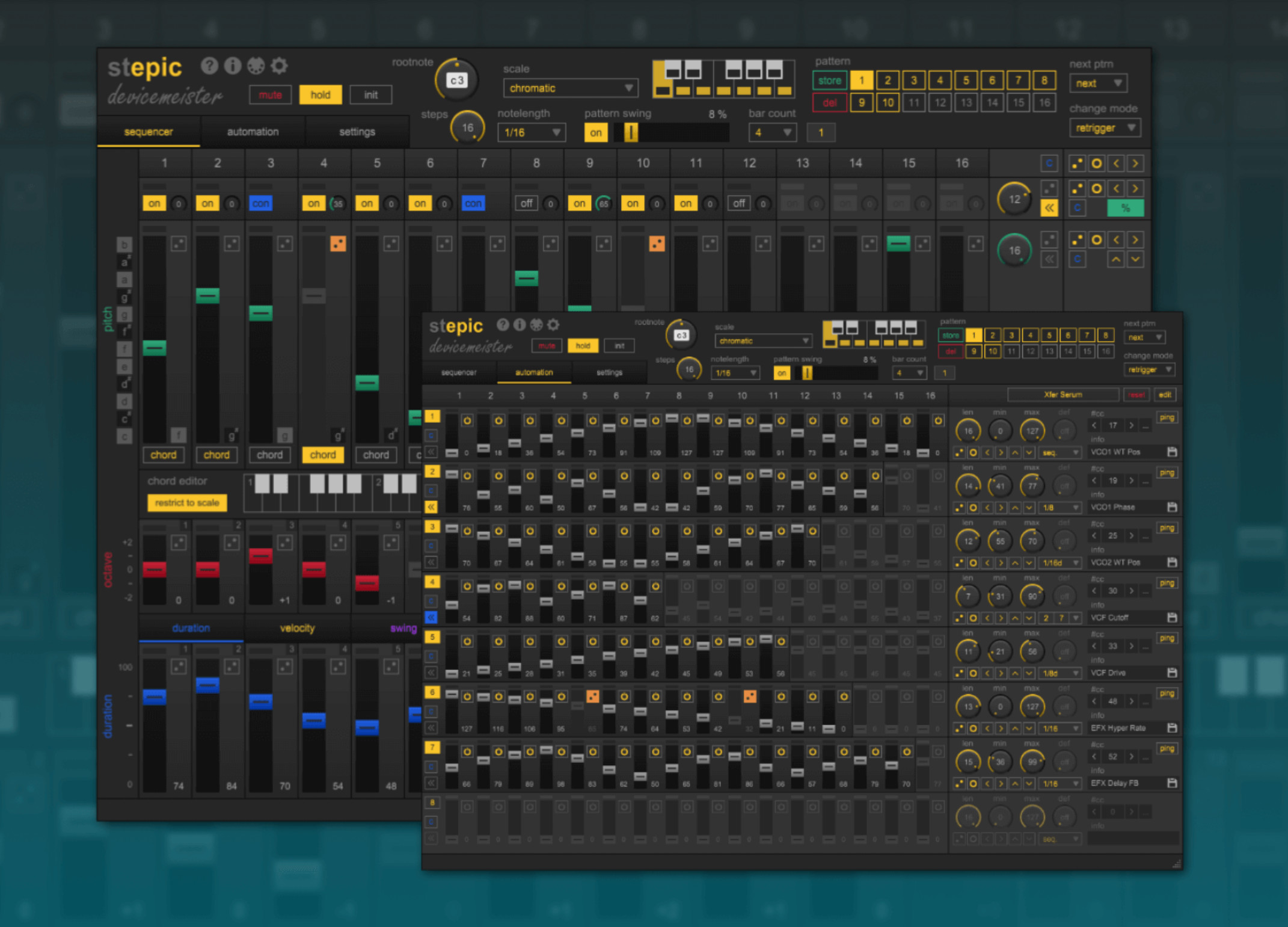Open next ptrn dropdown in back window

[1098, 83]
